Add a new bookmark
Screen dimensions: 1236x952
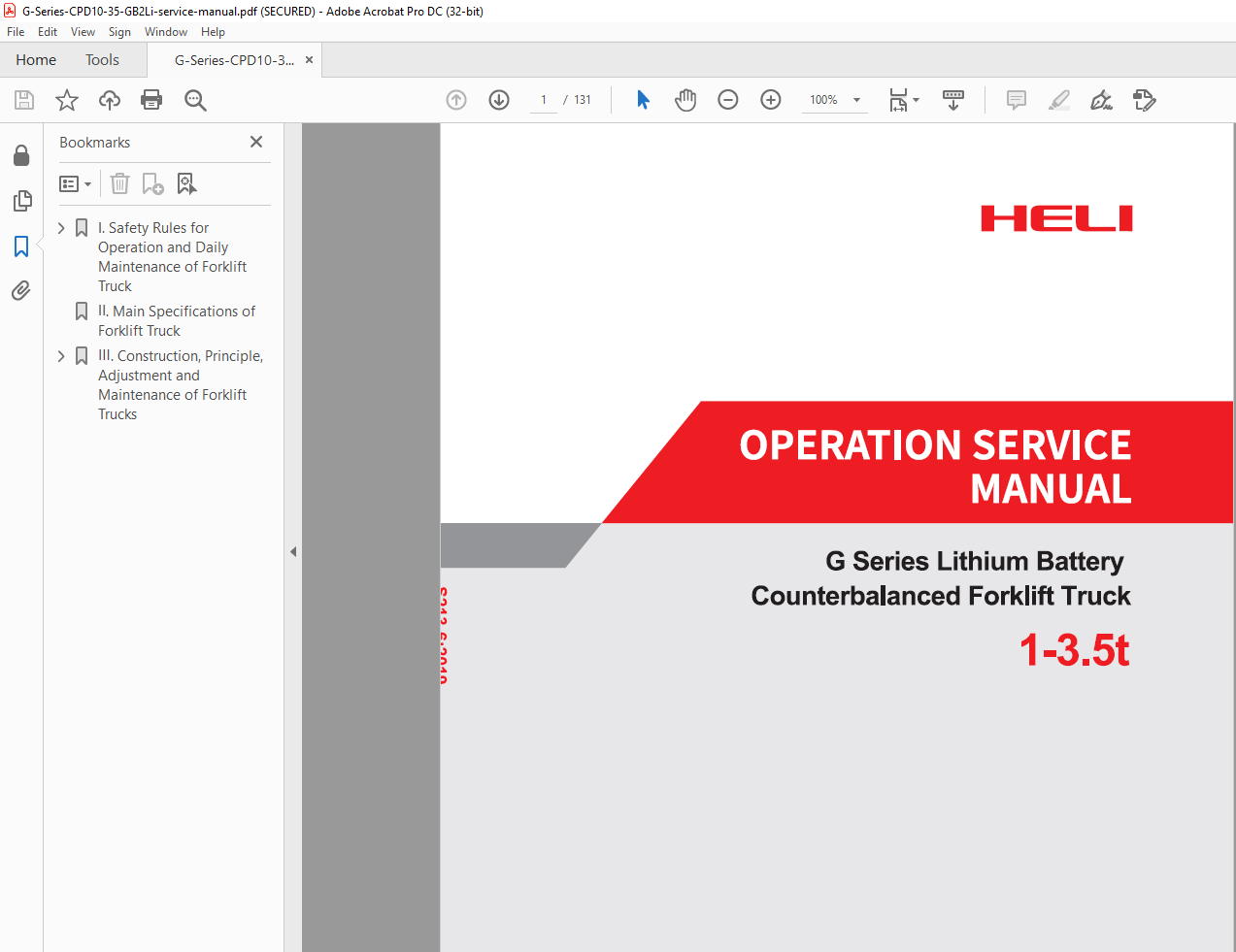(152, 183)
